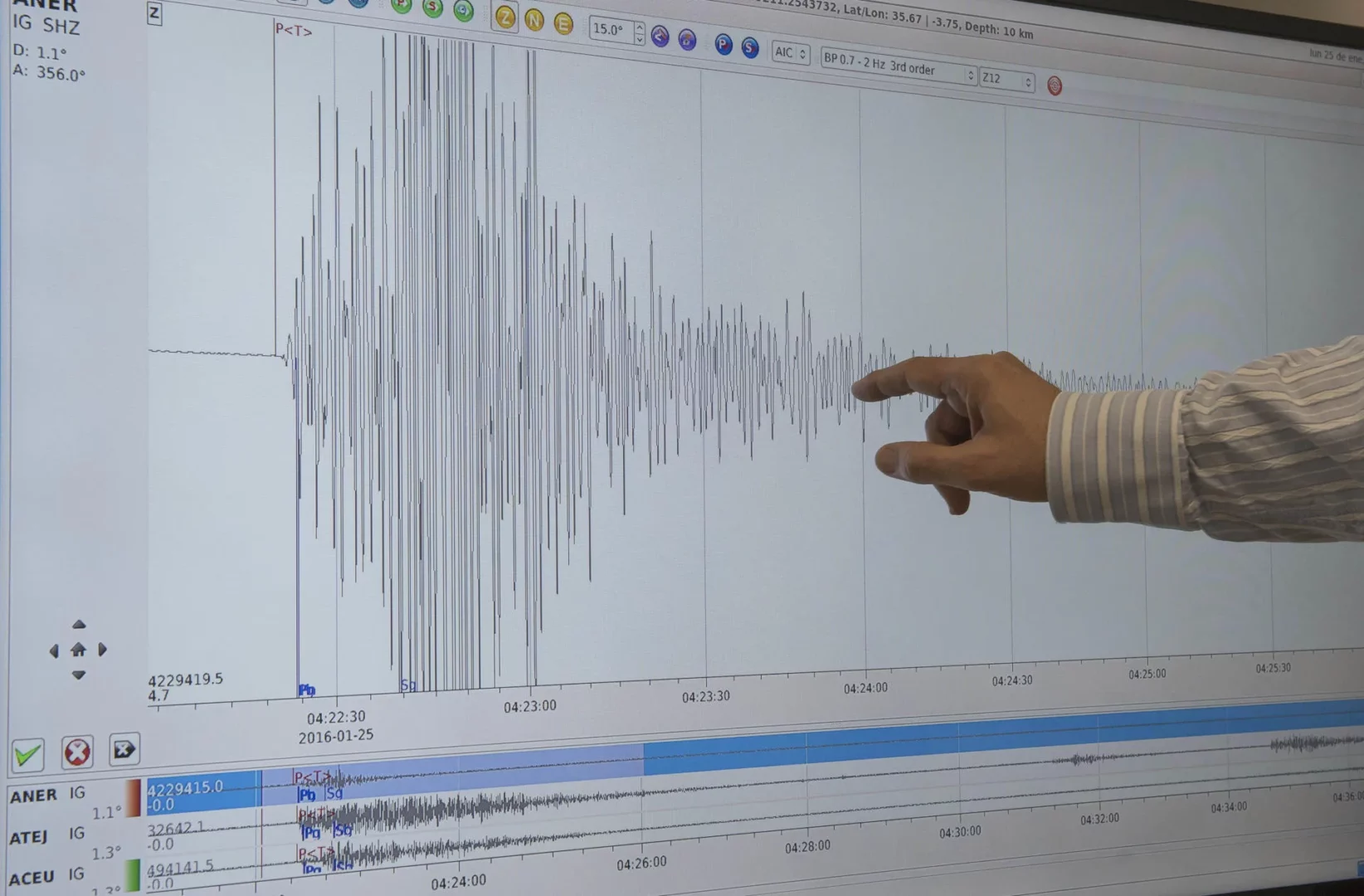
Task: Select the ATEJ station trace row
Action: click(35, 836)
